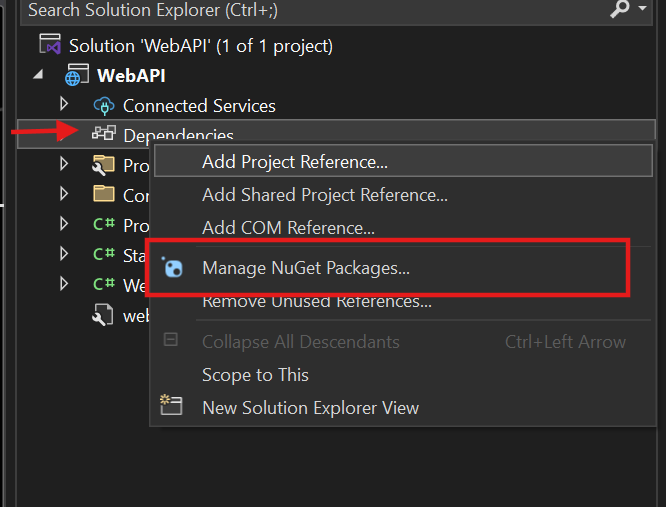Image resolution: width=666 pixels, height=507 pixels.
Task: Choose Add Shared Project Reference…
Action: click(x=324, y=195)
